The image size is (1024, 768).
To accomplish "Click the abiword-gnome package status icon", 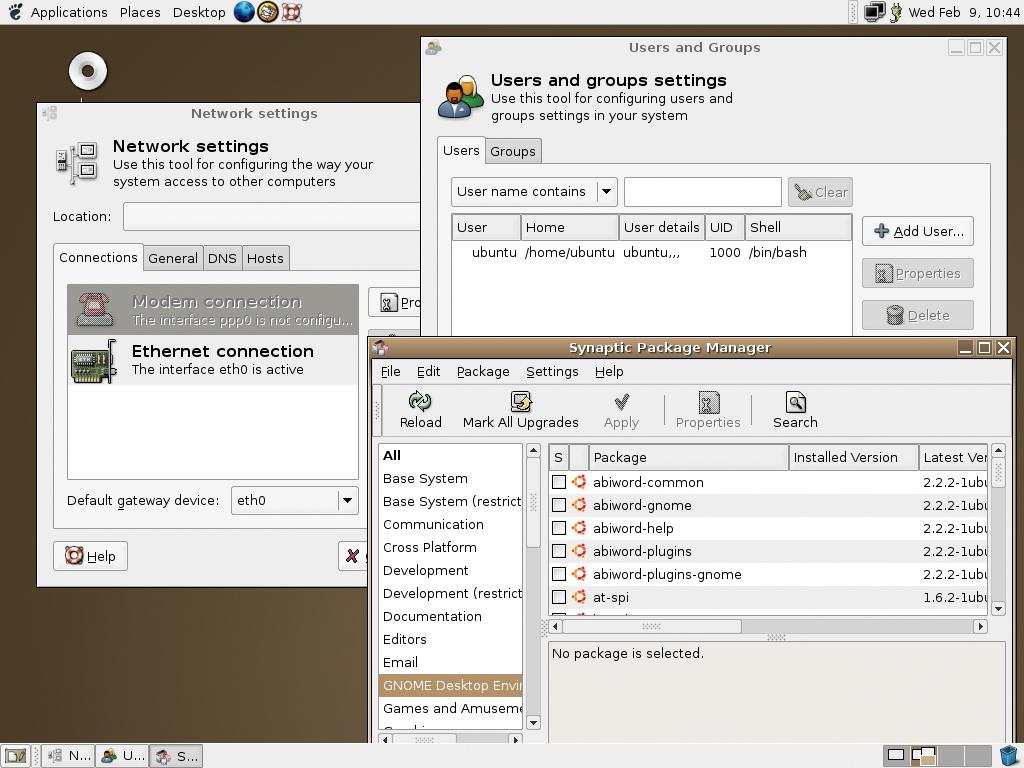I will click(579, 505).
